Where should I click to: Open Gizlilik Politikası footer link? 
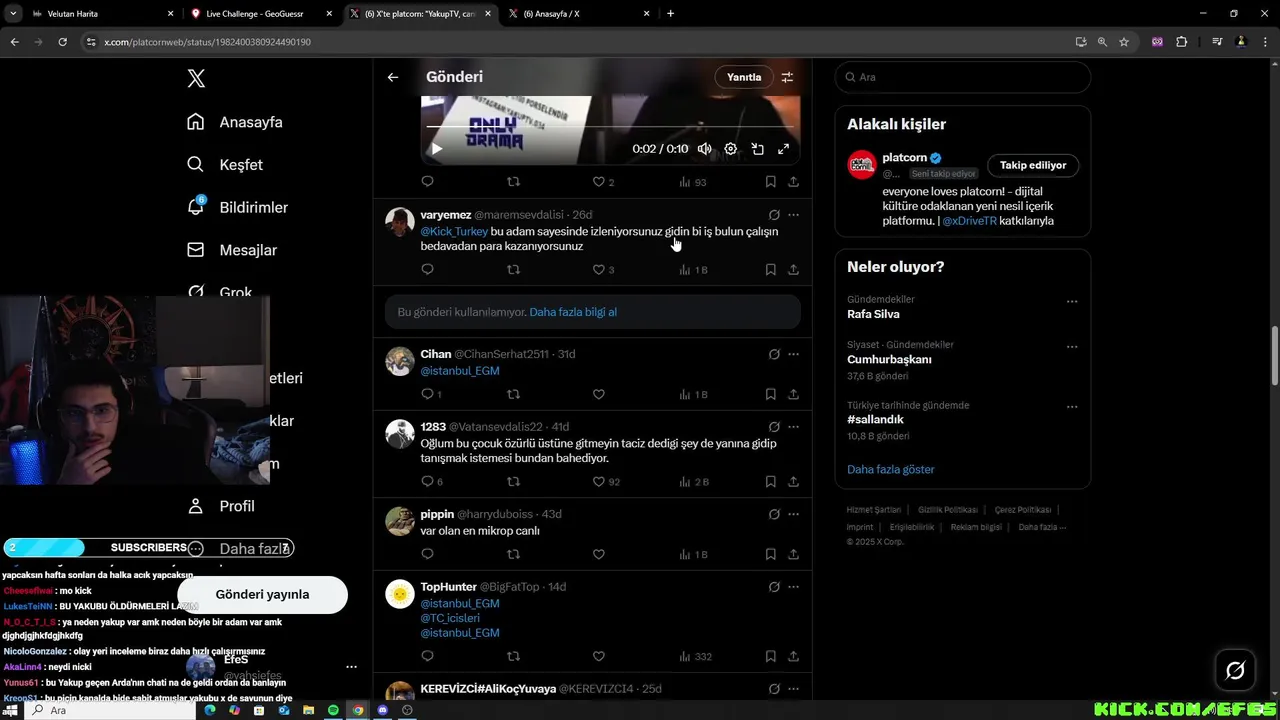pyautogui.click(x=948, y=510)
